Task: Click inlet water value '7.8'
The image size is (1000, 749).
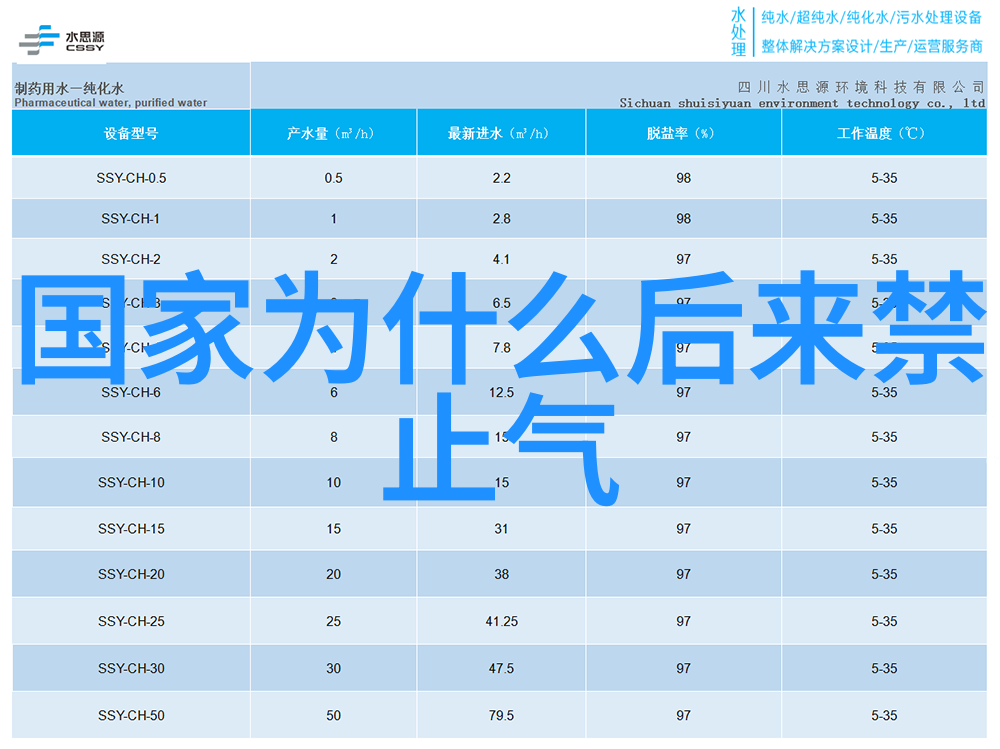Action: 501,348
